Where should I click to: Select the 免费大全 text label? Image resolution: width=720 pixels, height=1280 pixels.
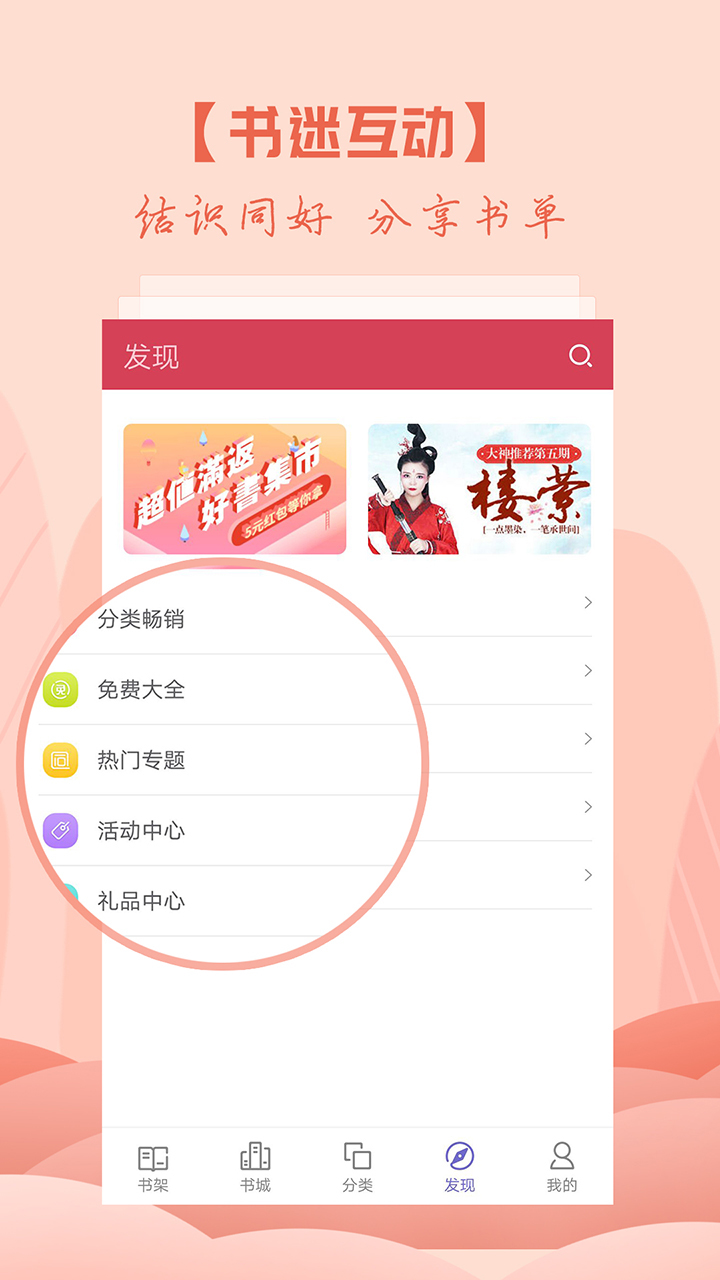[141, 690]
